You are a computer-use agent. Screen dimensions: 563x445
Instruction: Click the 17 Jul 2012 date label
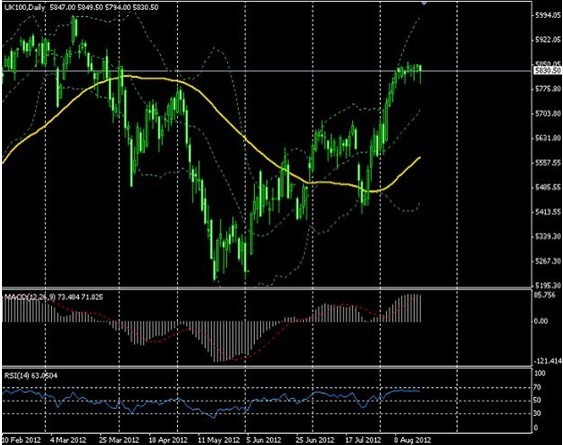pyautogui.click(x=363, y=440)
